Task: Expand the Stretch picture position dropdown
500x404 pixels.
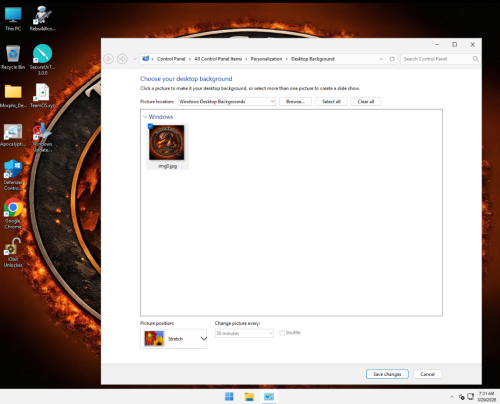Action: click(173, 339)
